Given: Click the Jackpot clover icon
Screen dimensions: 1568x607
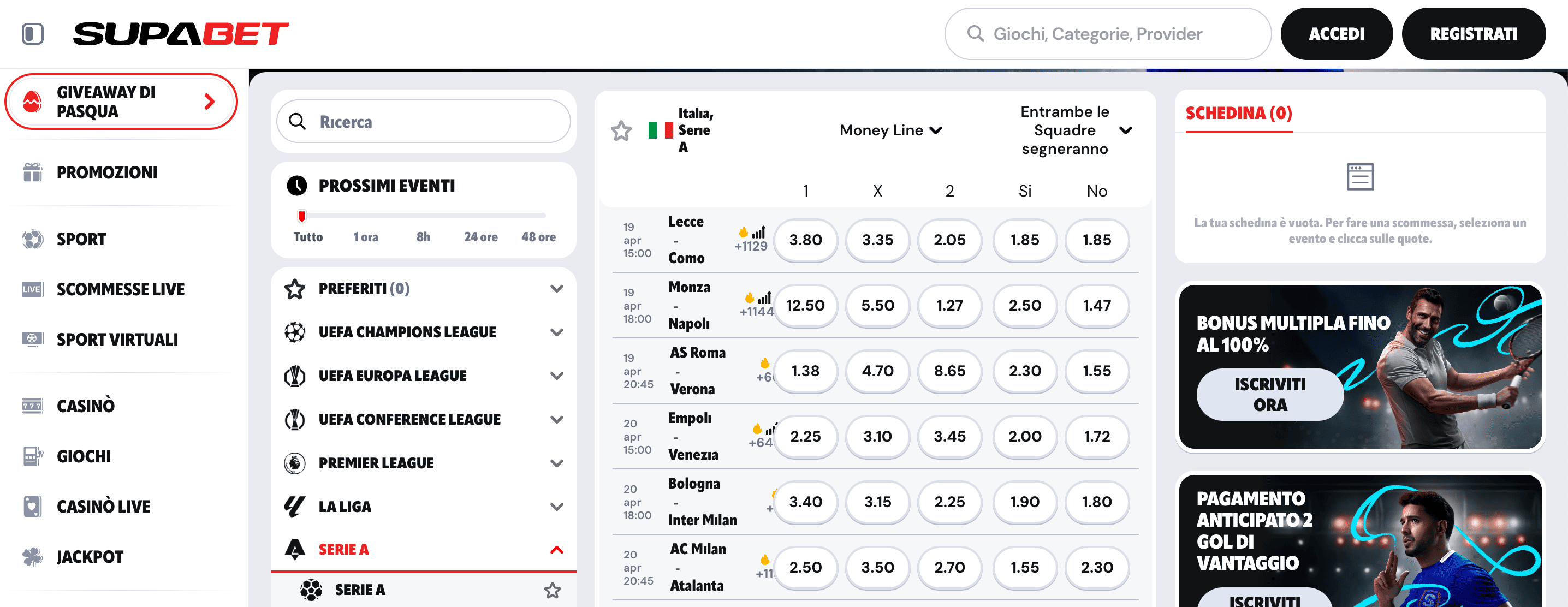Looking at the screenshot, I should [x=32, y=556].
